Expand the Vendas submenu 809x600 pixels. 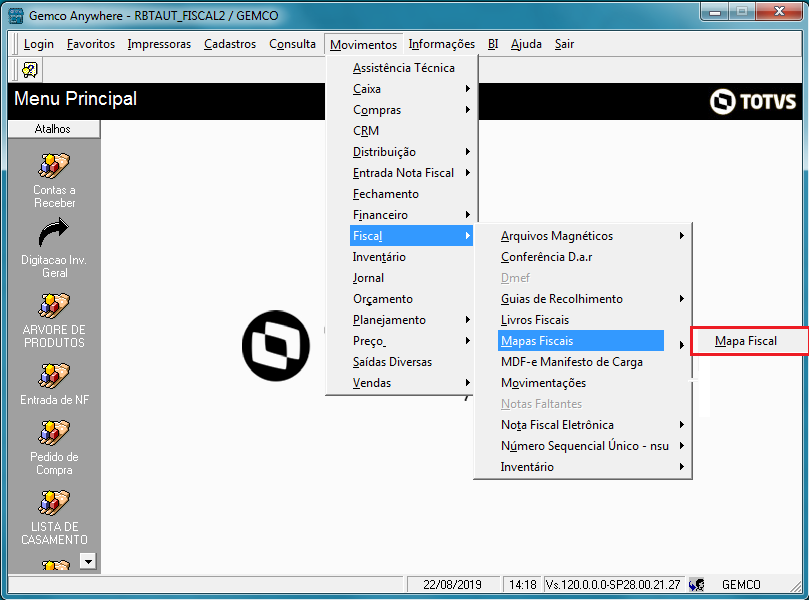[x=411, y=383]
